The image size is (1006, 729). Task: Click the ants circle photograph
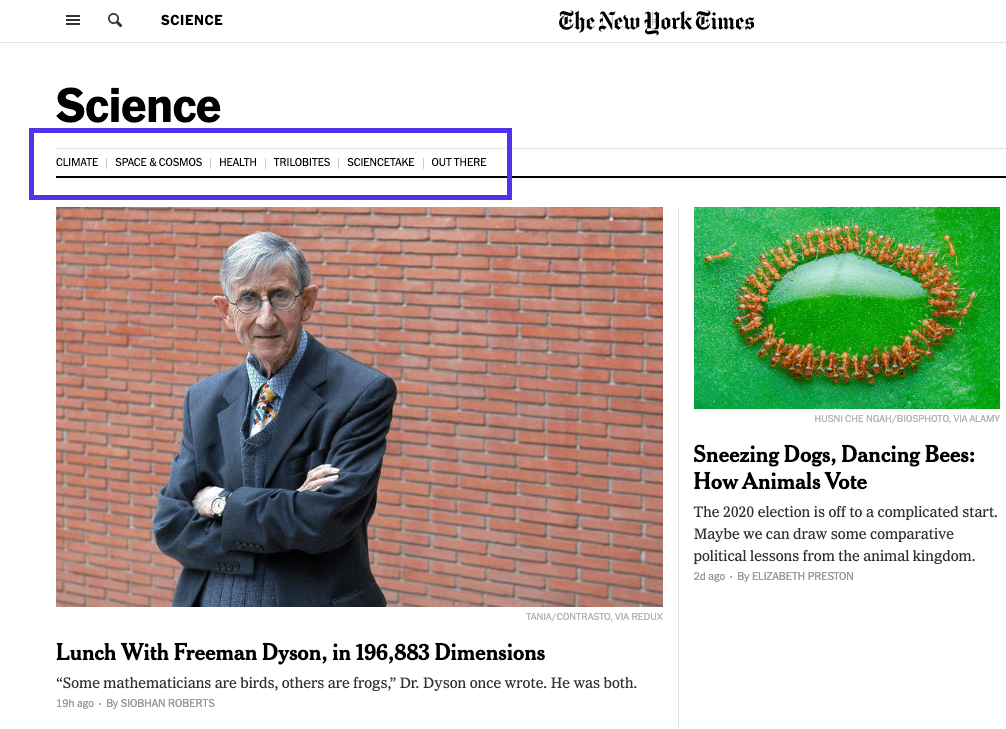click(x=846, y=307)
